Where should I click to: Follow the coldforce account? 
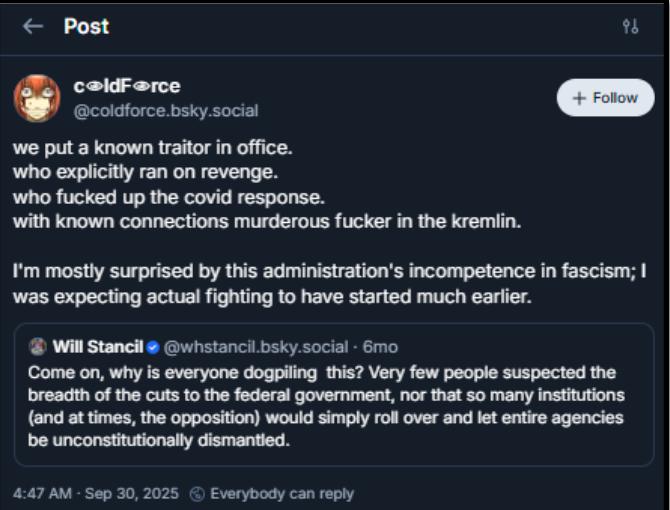click(605, 98)
